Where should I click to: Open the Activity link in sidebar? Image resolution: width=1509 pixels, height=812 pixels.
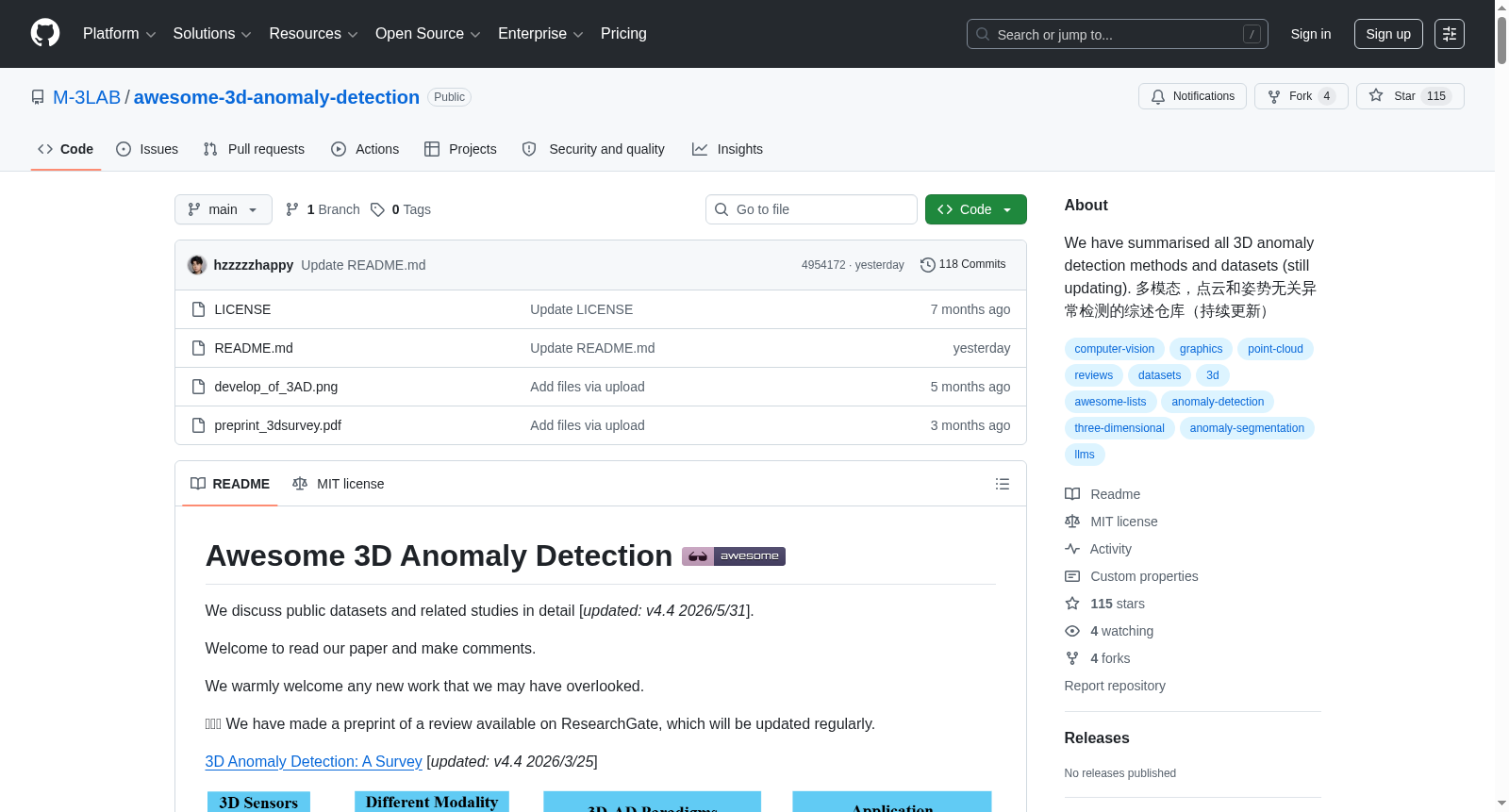point(1098,549)
